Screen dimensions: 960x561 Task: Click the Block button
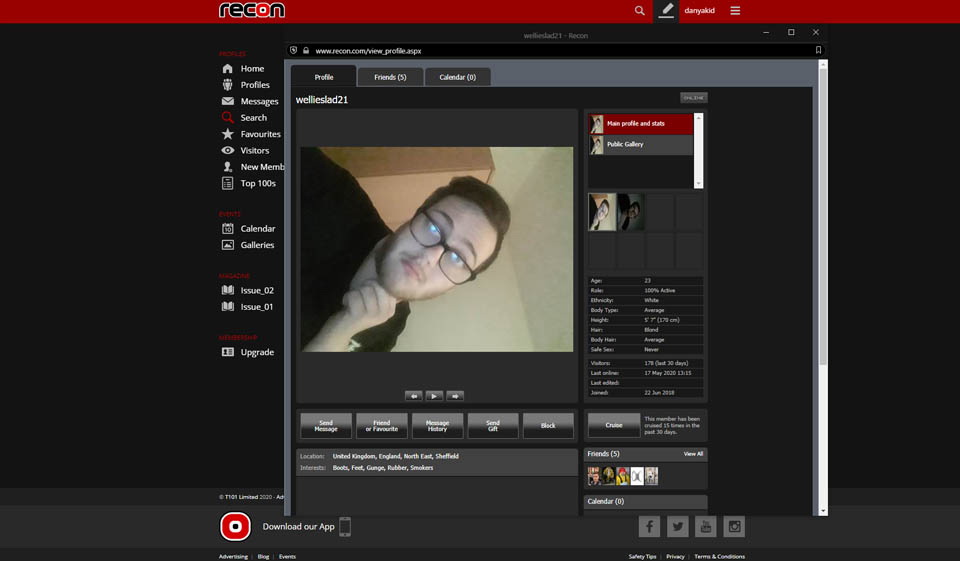pyautogui.click(x=548, y=426)
